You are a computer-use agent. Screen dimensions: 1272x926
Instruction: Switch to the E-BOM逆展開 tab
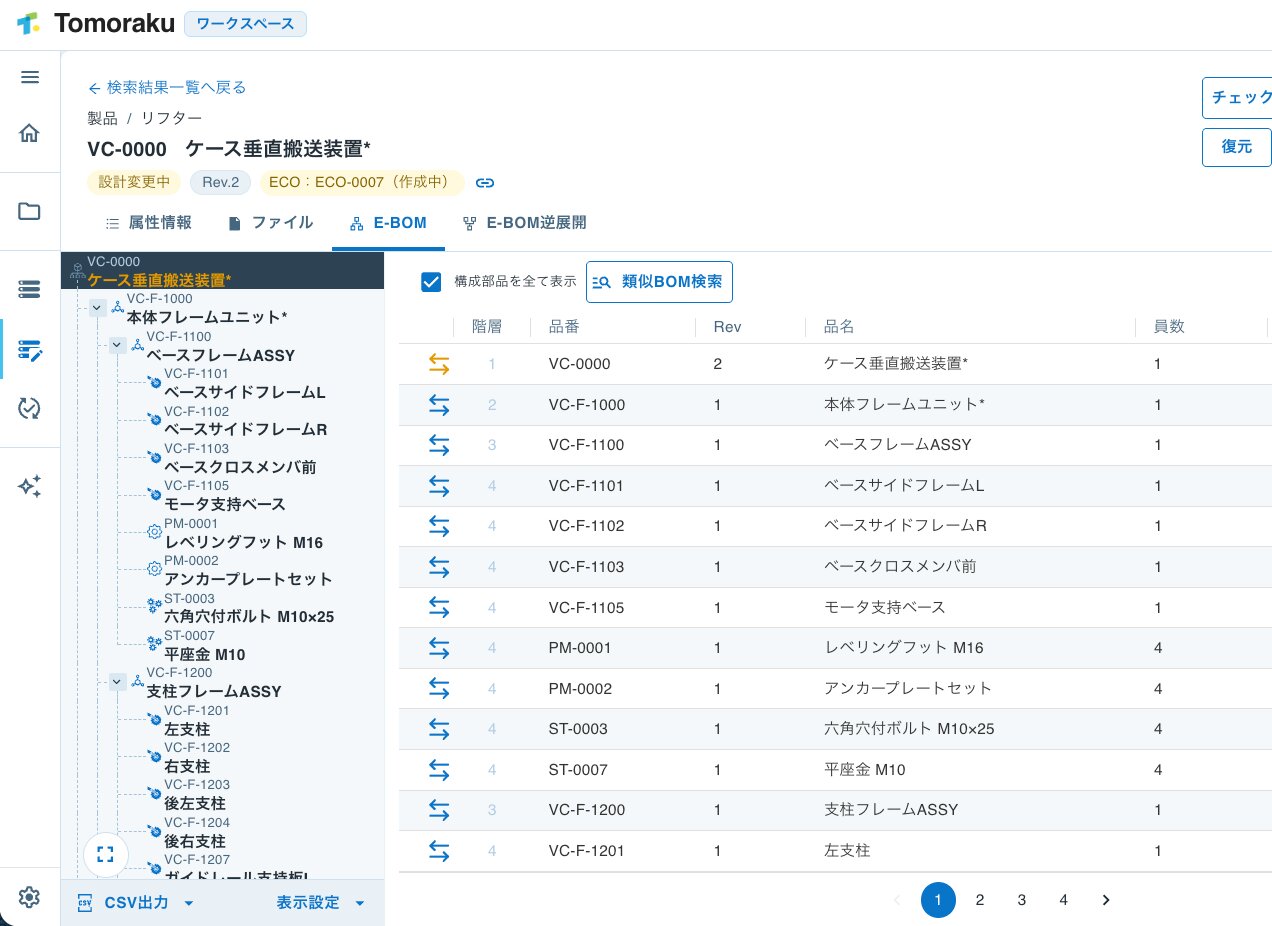524,223
